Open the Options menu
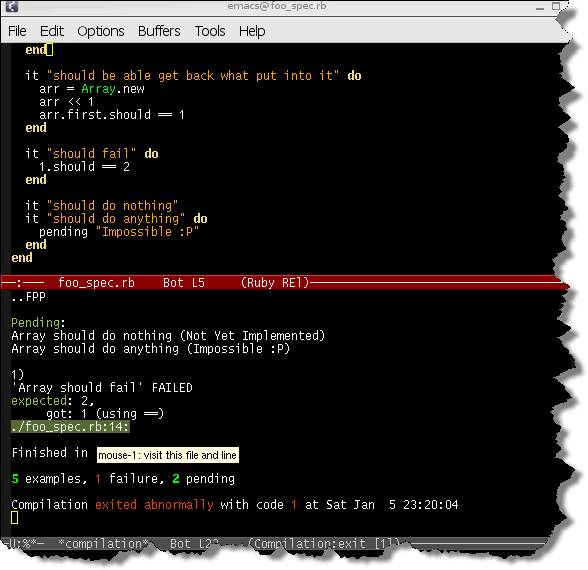Screen dimensions: 588x570 pyautogui.click(x=100, y=31)
